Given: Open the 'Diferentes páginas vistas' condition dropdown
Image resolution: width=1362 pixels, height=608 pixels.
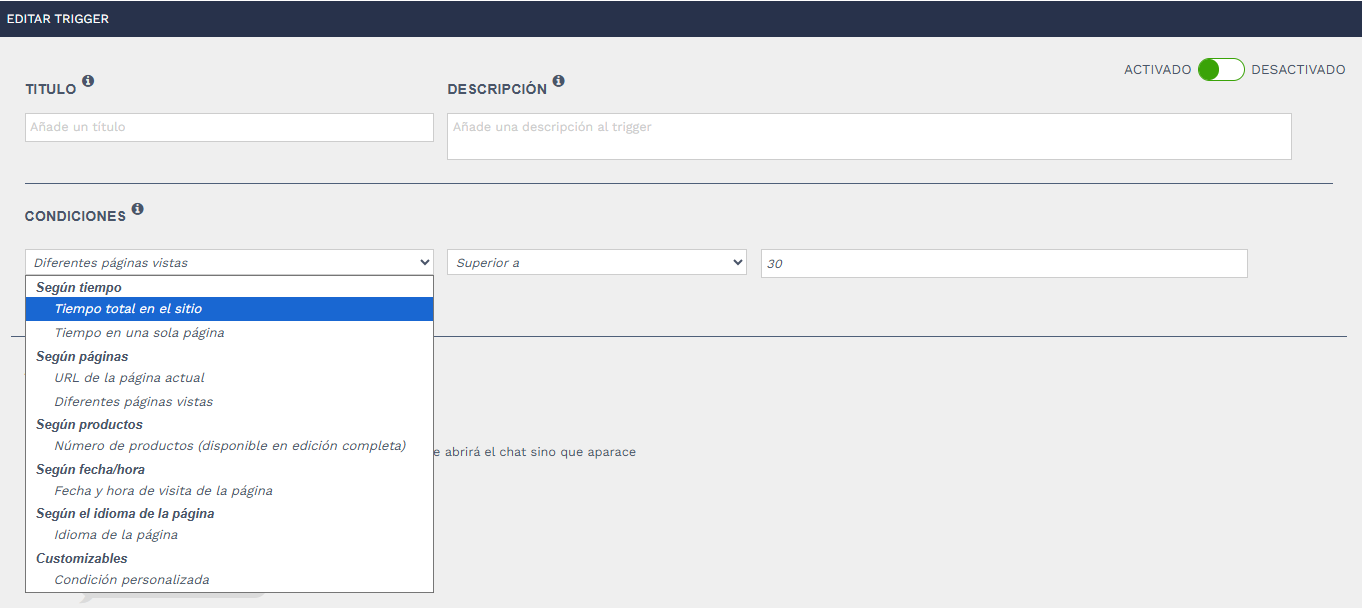Looking at the screenshot, I should 229,263.
